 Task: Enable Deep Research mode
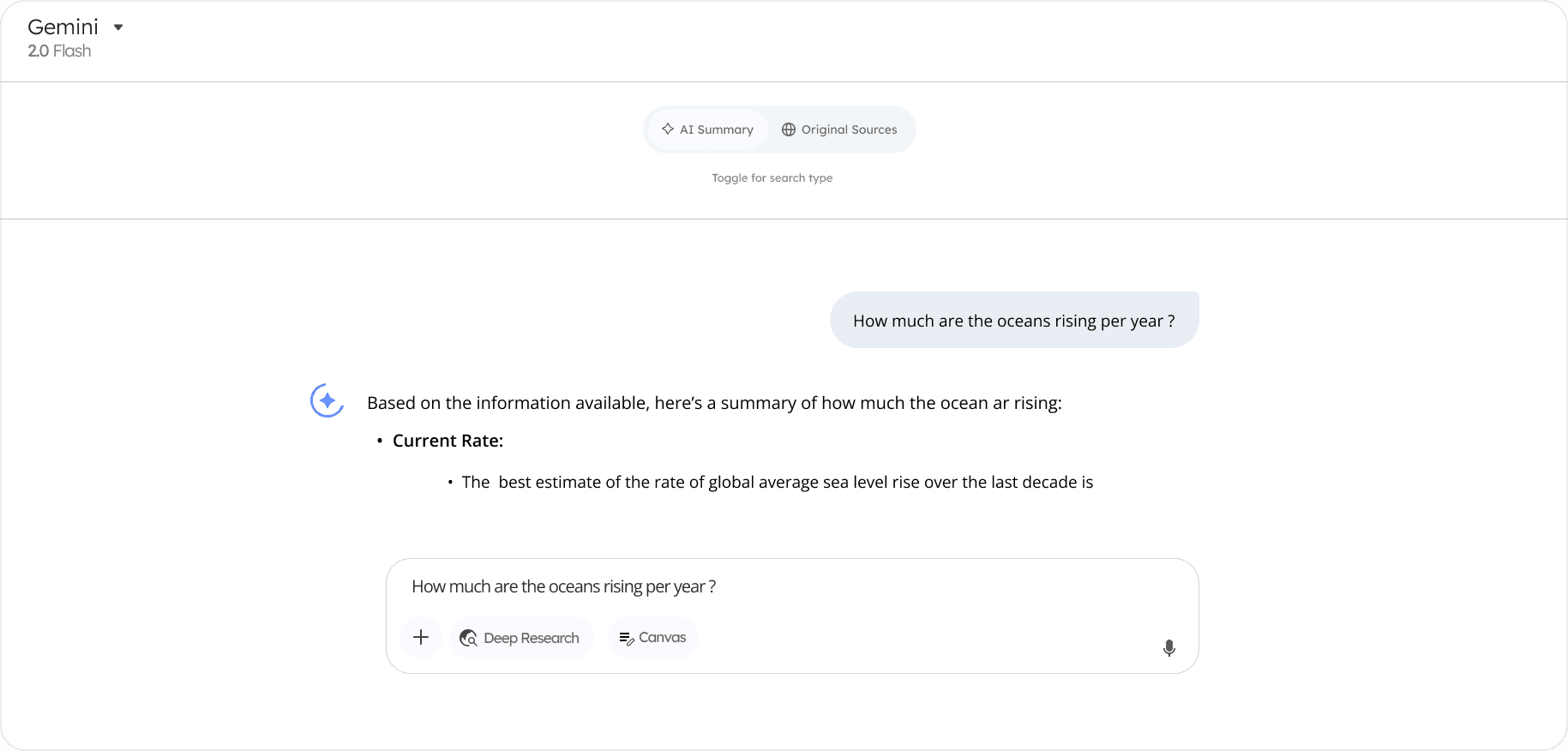click(520, 638)
